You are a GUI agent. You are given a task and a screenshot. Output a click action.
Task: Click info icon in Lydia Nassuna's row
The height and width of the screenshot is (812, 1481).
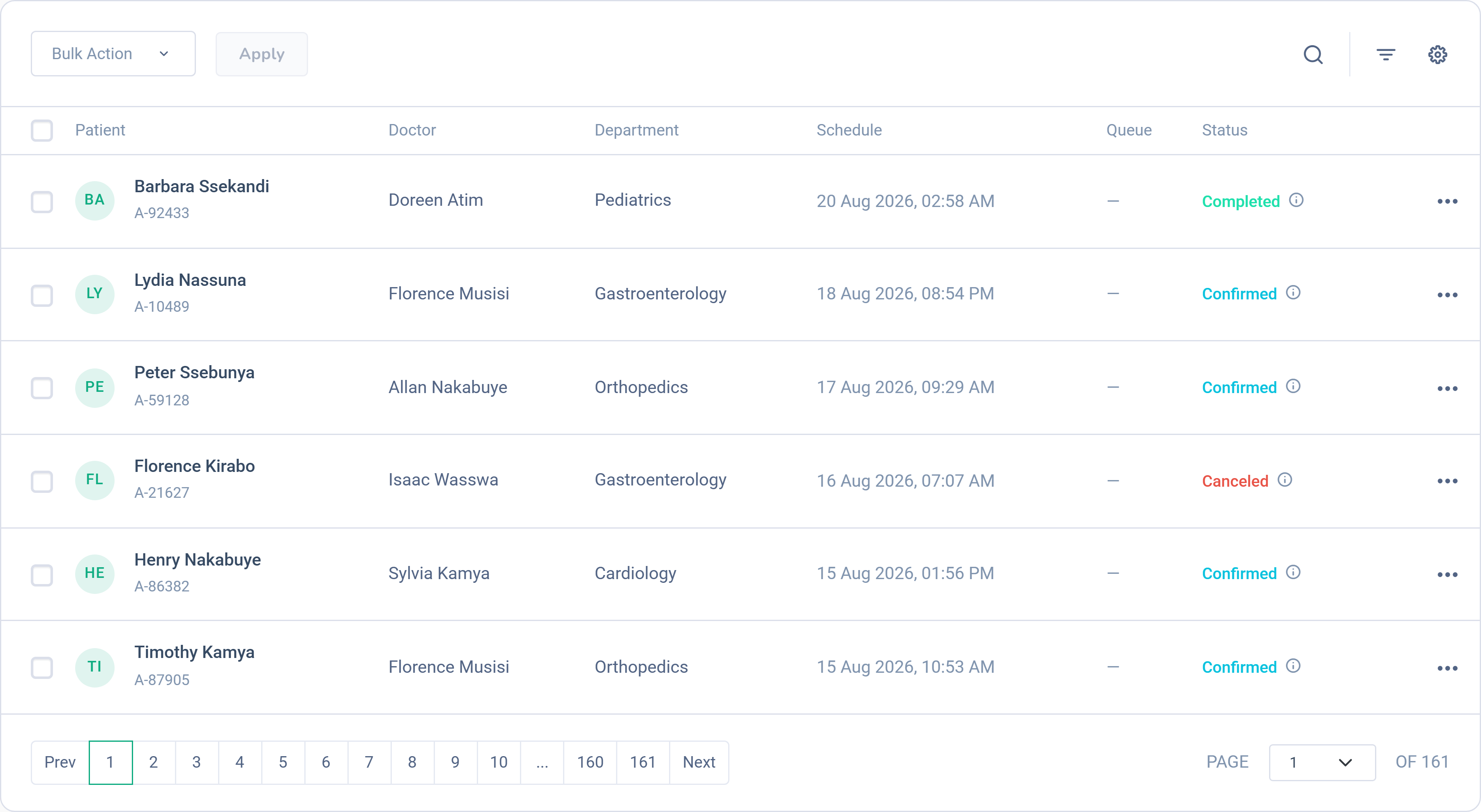click(1293, 293)
